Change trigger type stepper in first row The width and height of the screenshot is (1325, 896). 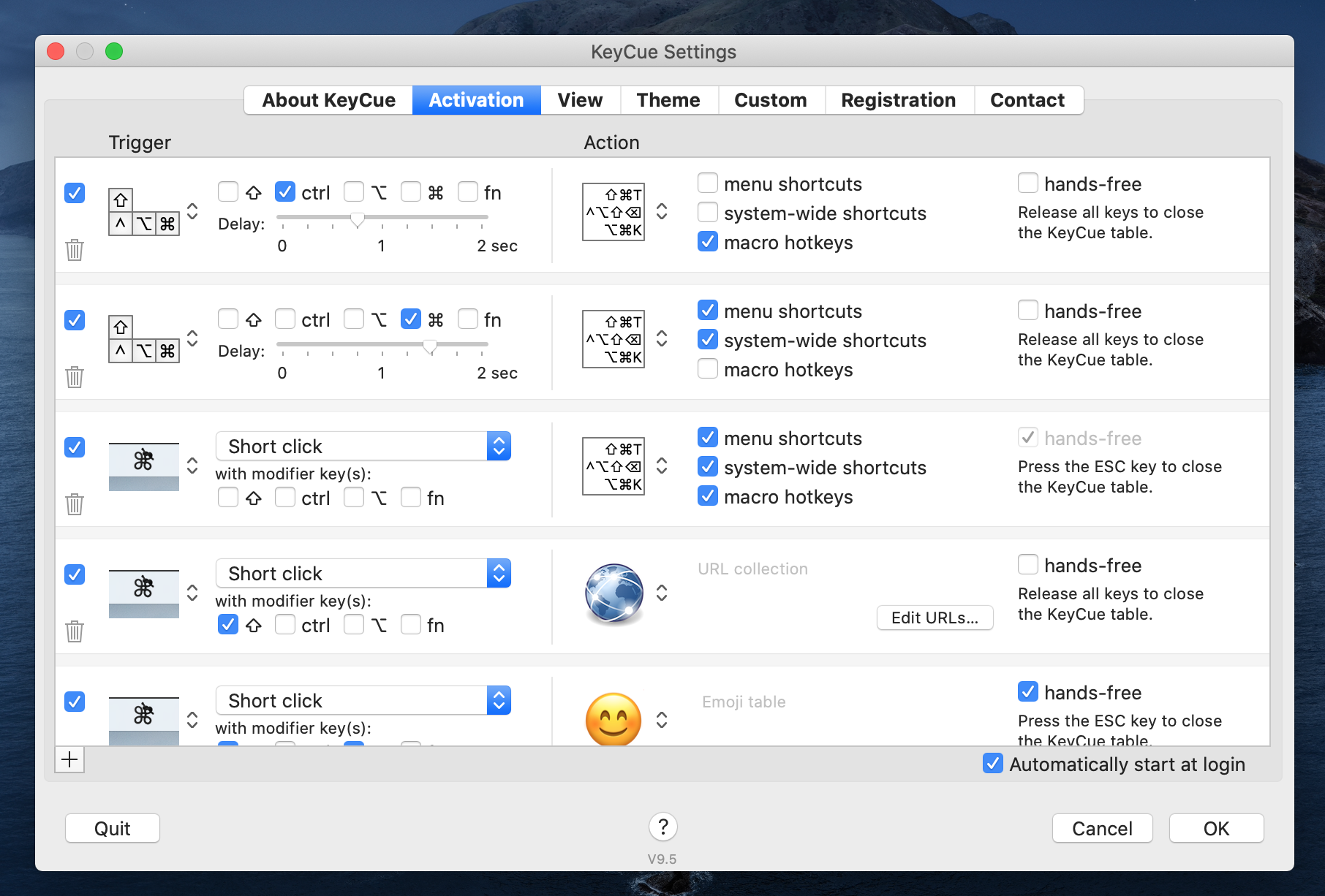point(192,211)
